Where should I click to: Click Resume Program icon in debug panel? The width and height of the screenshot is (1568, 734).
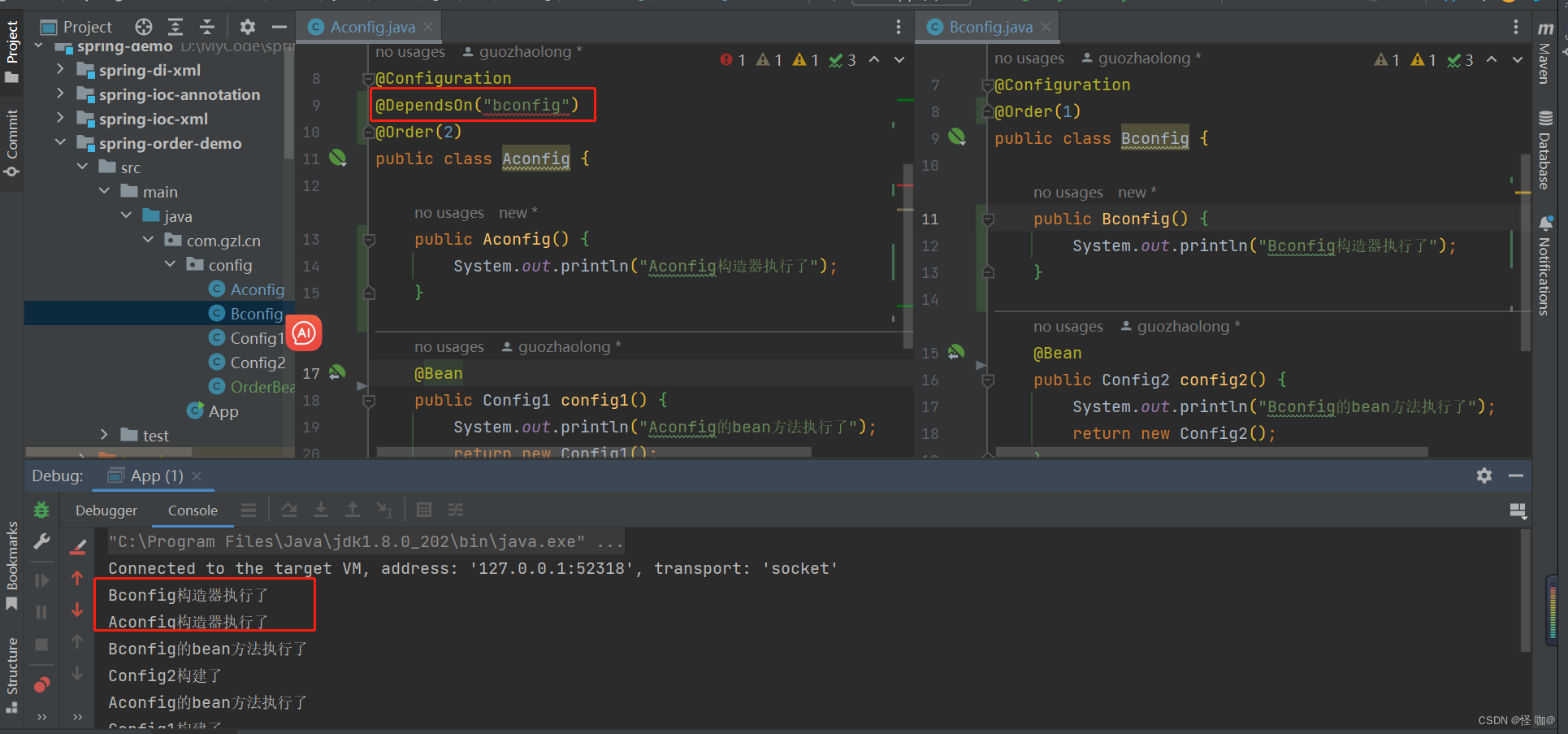[41, 580]
